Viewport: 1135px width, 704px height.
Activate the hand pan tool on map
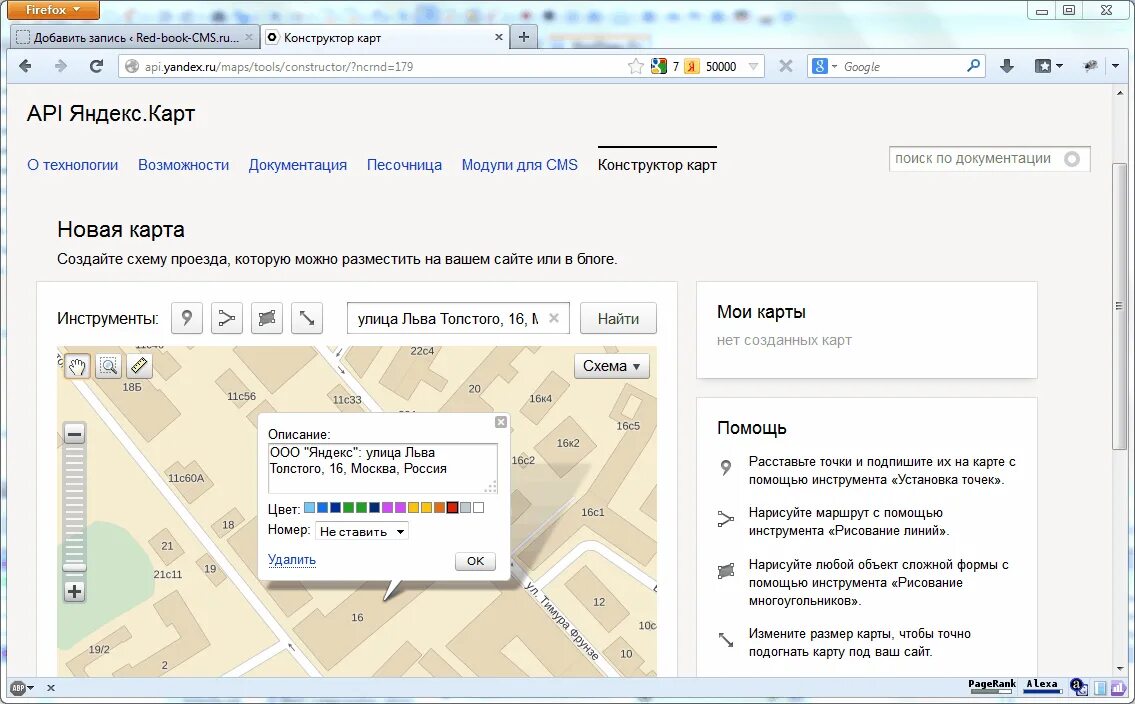[77, 366]
